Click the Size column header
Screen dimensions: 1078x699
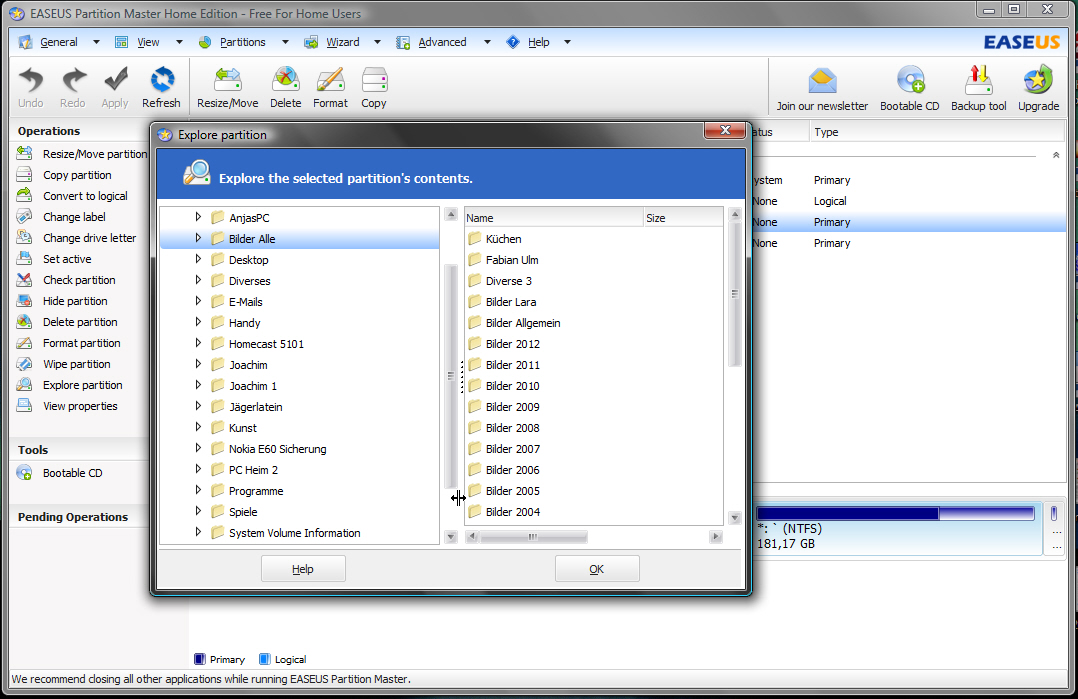tap(683, 218)
